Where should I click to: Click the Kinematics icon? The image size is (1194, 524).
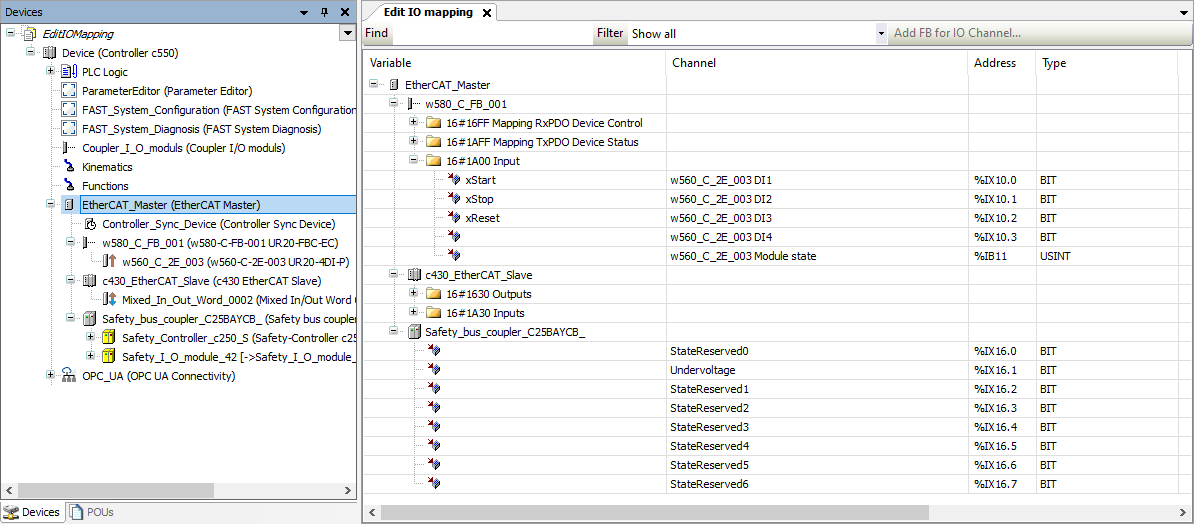[69, 167]
